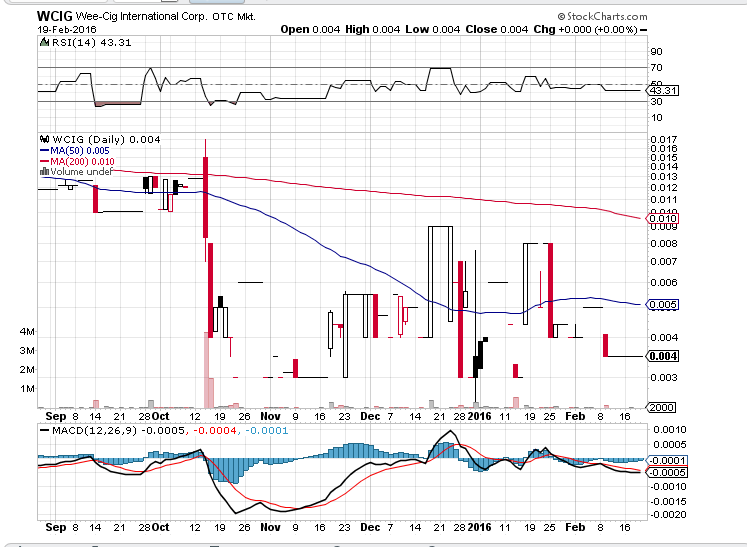Click the bold 0.004 last price tag
The image size is (747, 547).
[663, 356]
